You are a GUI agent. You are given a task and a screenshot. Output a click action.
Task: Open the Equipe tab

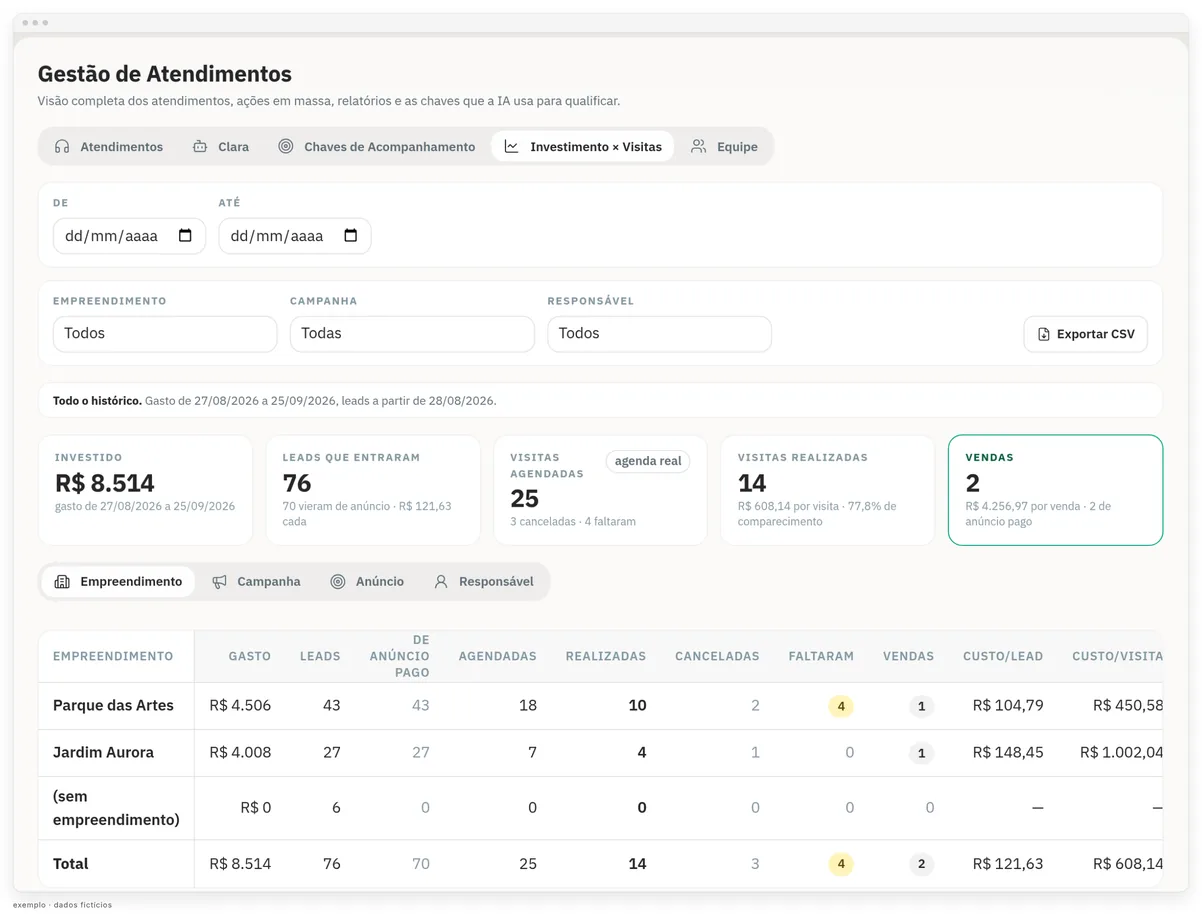pos(725,147)
